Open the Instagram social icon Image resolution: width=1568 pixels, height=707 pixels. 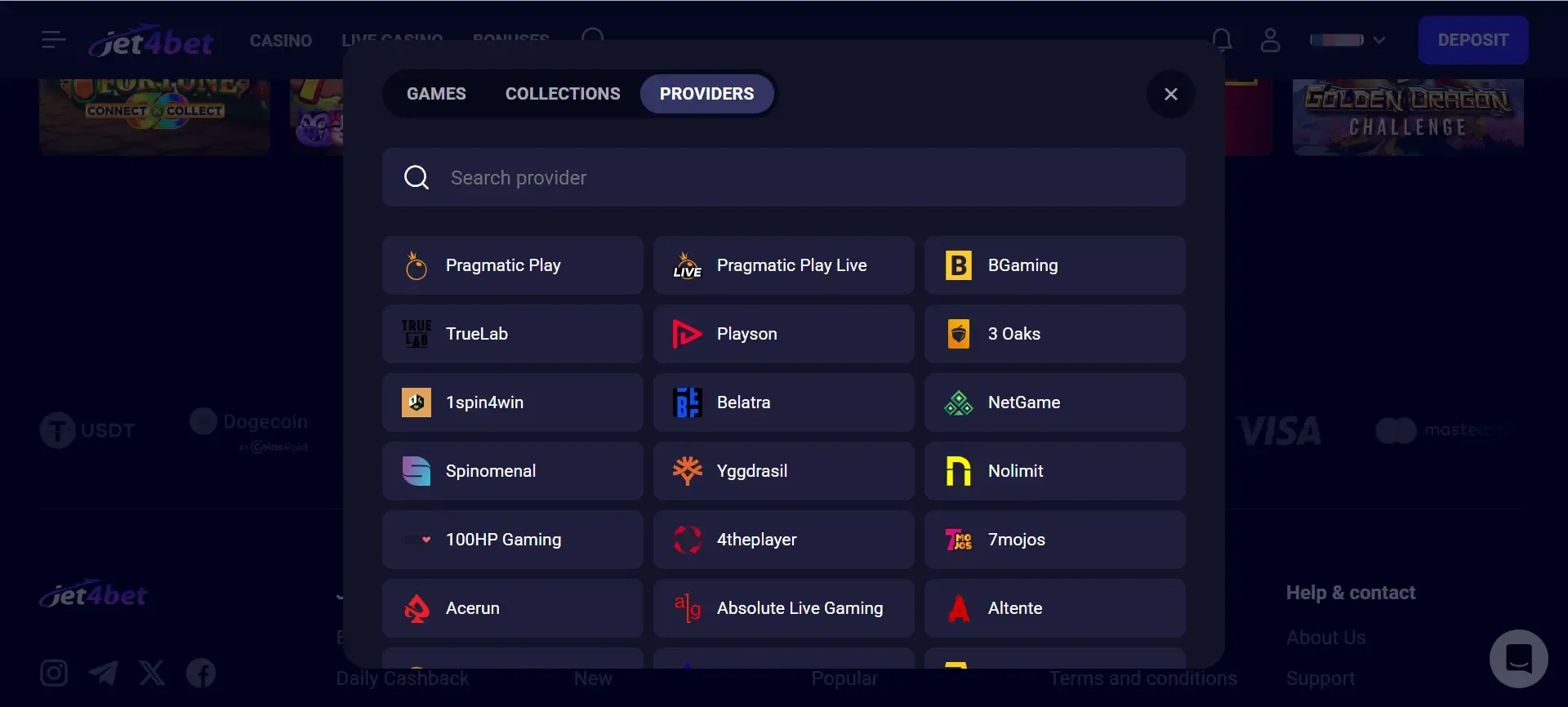coord(54,674)
